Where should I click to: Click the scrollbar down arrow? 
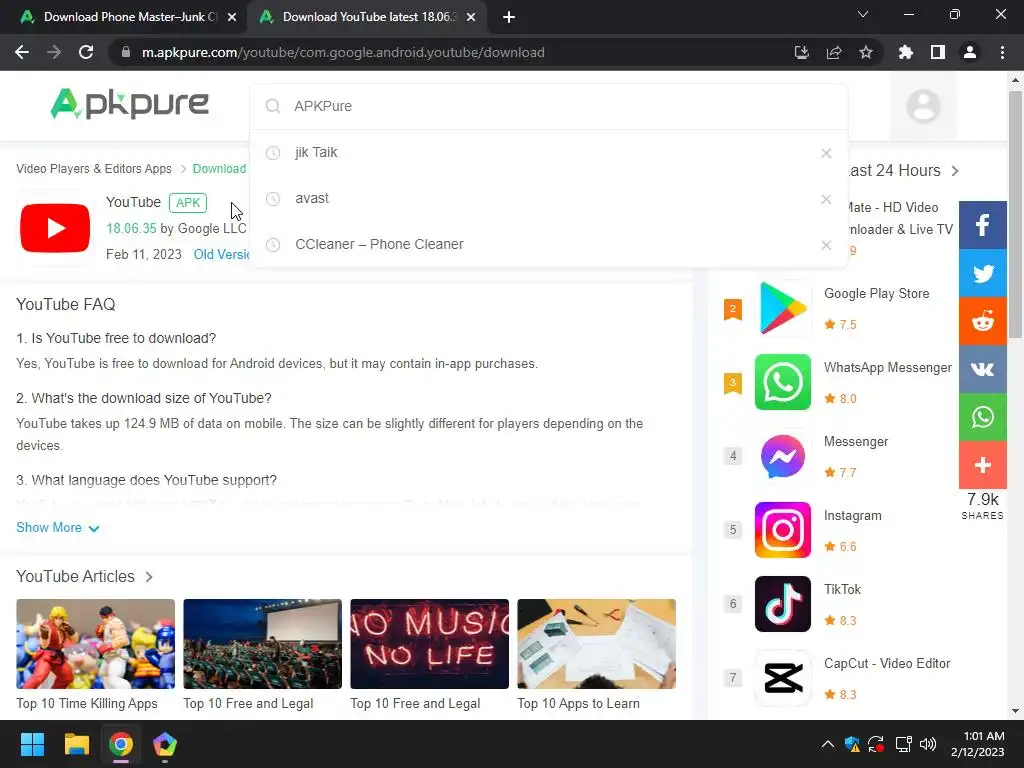click(1015, 711)
